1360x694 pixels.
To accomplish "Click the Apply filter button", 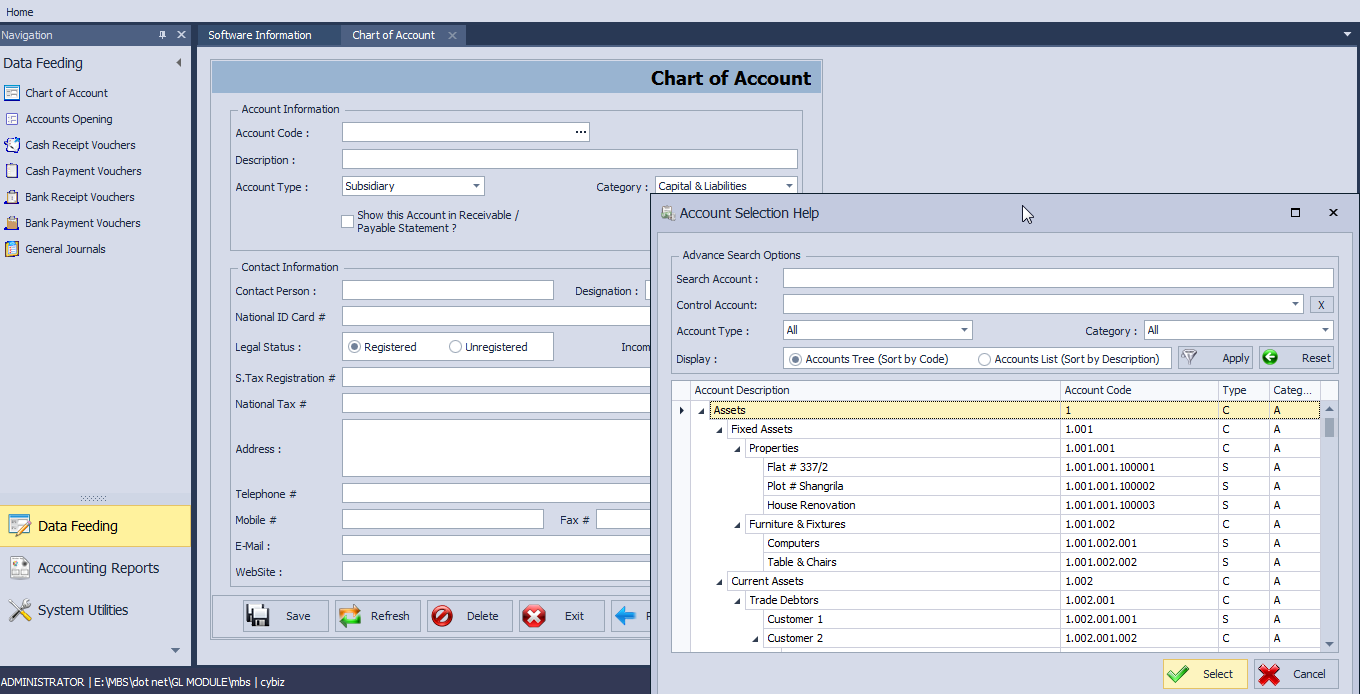I will pyautogui.click(x=1215, y=358).
